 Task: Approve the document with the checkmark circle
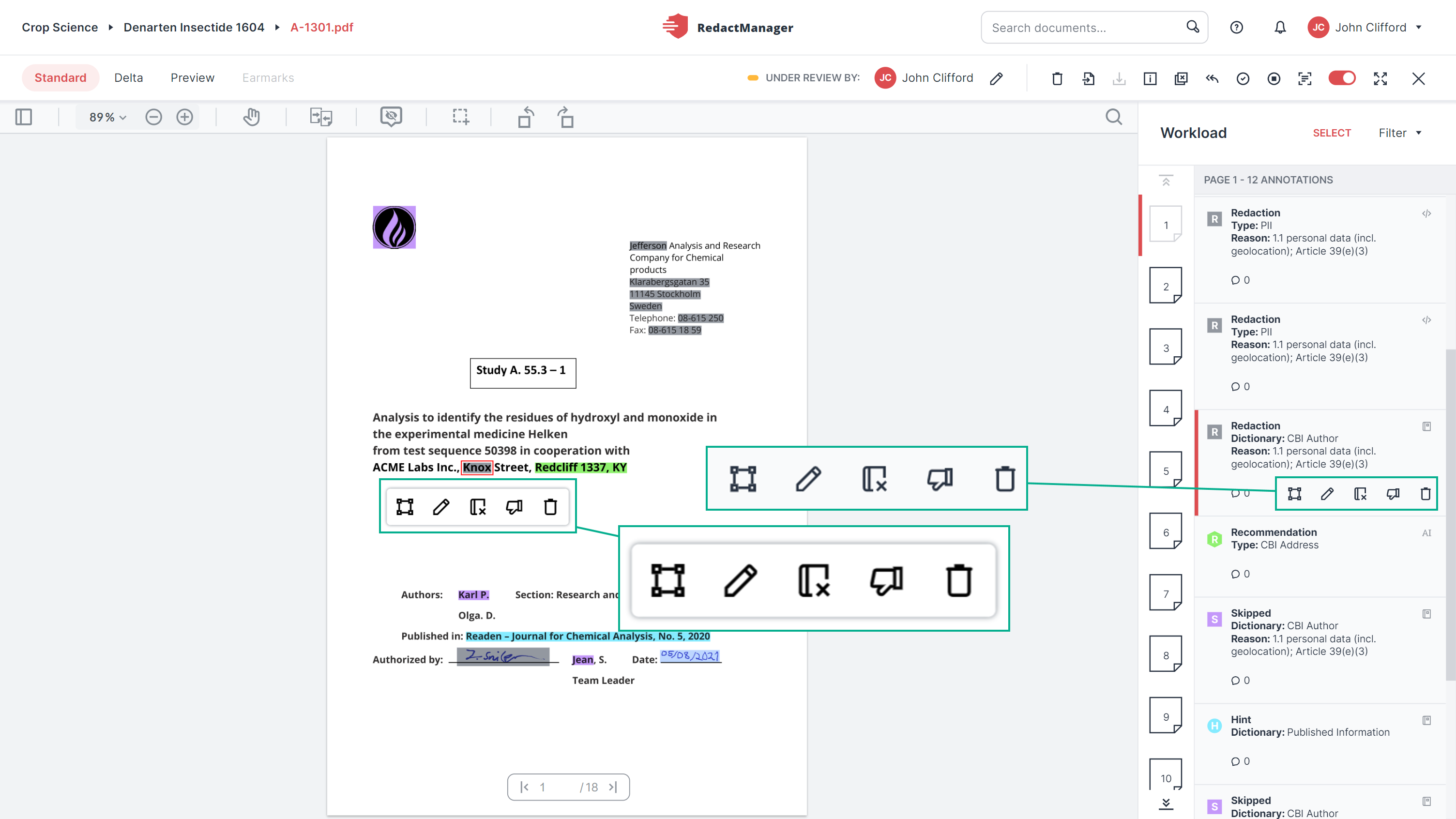click(x=1243, y=78)
